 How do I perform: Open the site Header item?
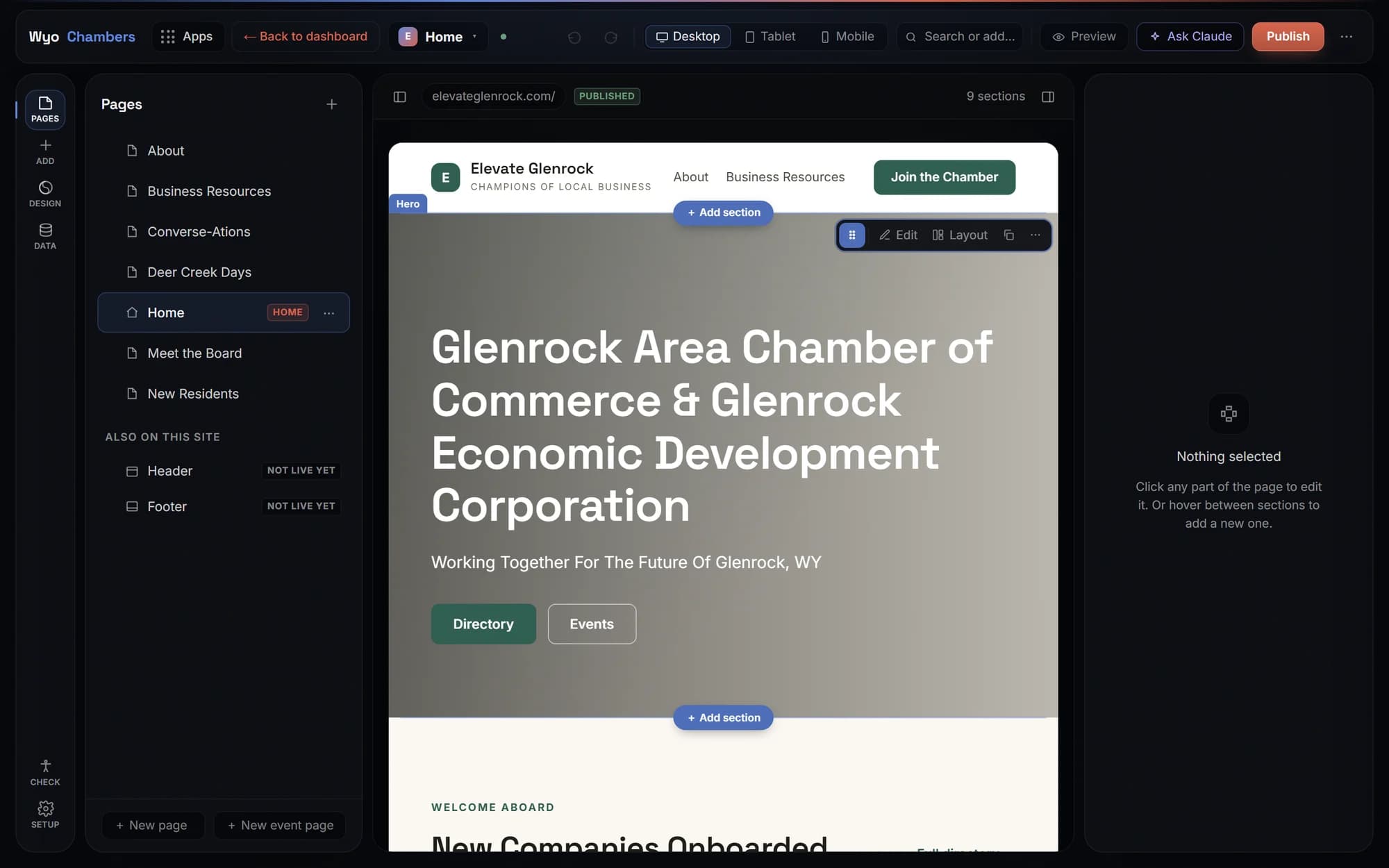point(224,471)
